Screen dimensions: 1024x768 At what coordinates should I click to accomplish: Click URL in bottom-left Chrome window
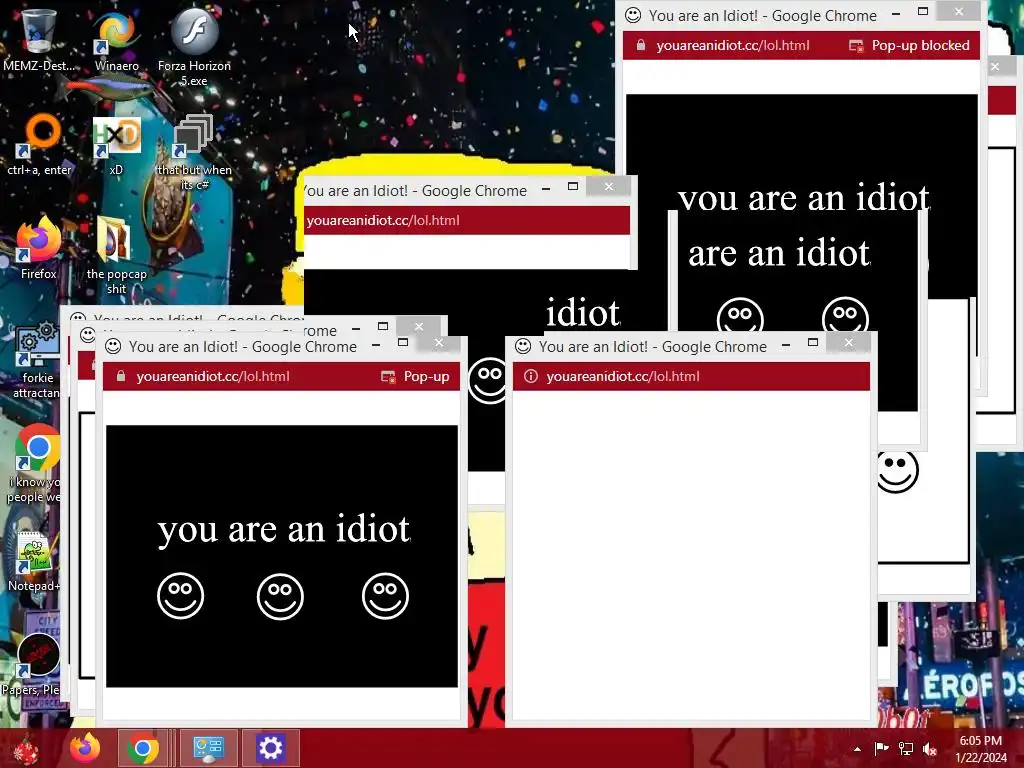click(x=213, y=376)
